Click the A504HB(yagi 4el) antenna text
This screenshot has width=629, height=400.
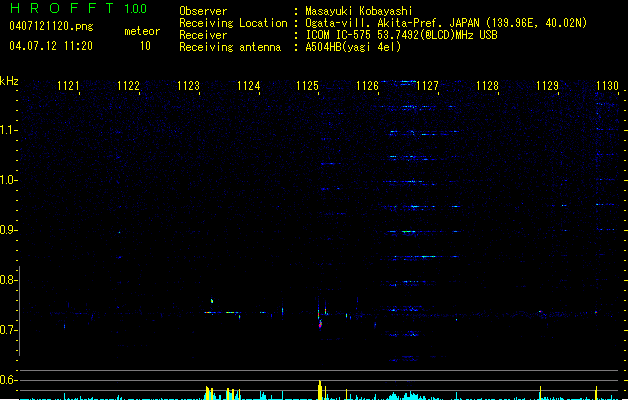pyautogui.click(x=353, y=47)
